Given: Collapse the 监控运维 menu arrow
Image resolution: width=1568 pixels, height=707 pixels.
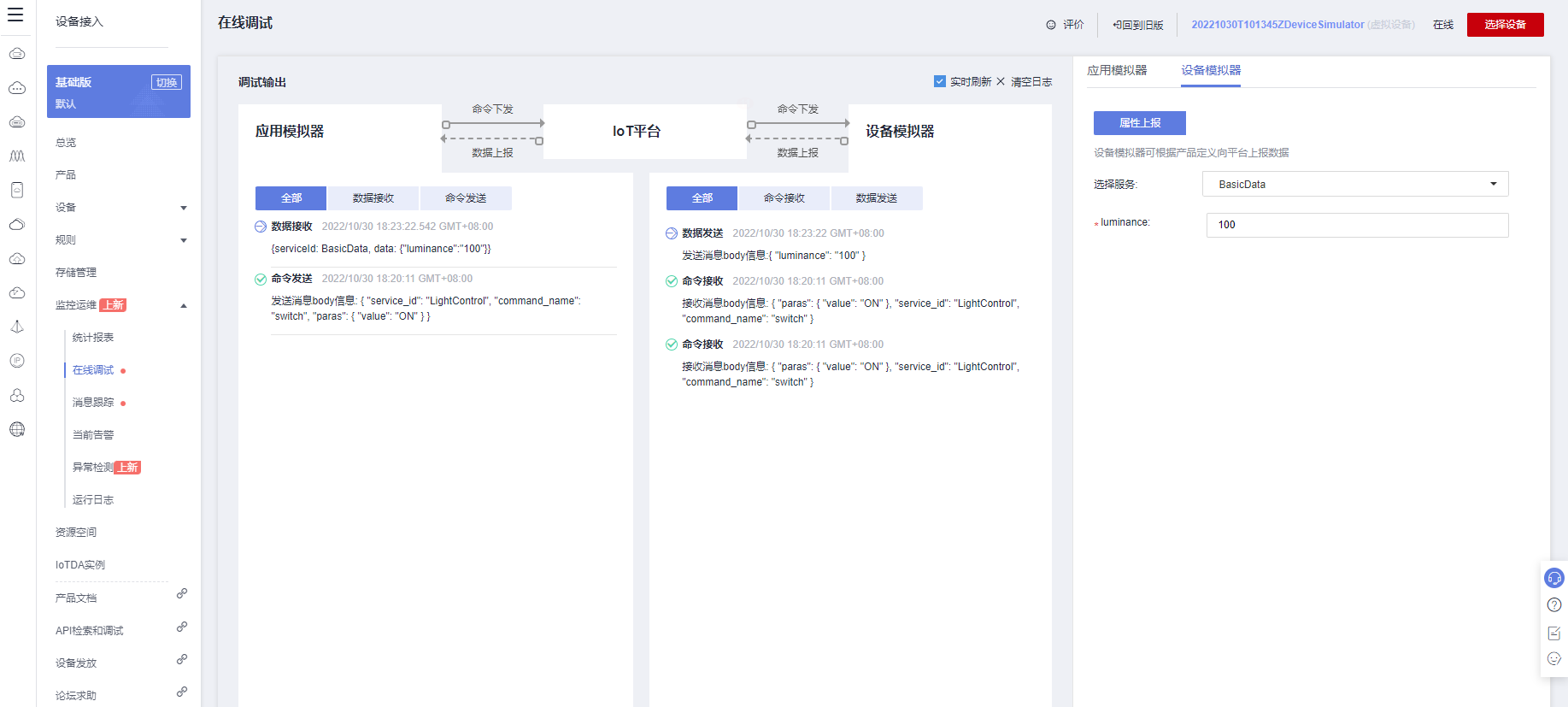Looking at the screenshot, I should [184, 305].
